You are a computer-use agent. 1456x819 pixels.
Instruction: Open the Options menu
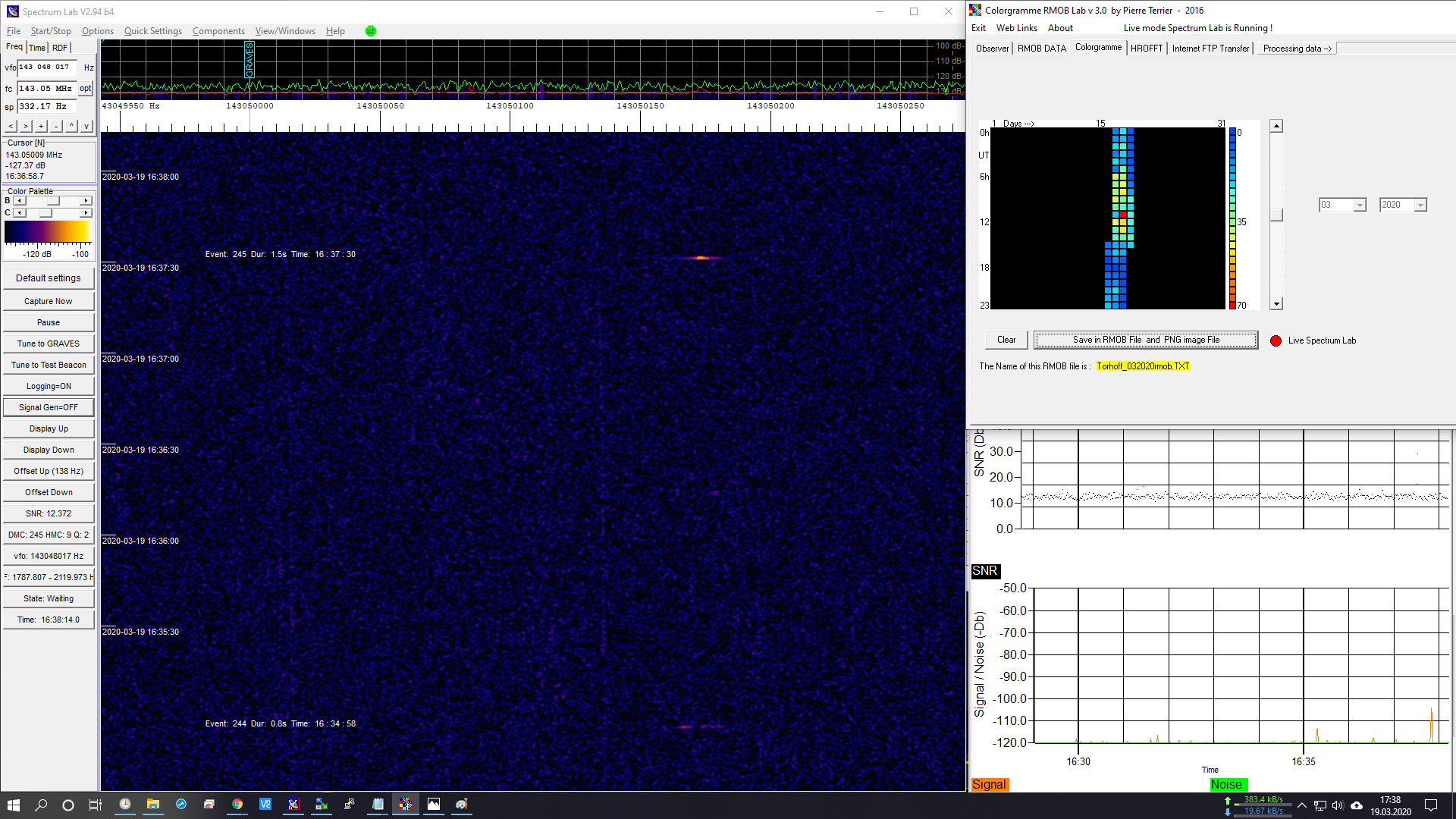click(x=98, y=31)
